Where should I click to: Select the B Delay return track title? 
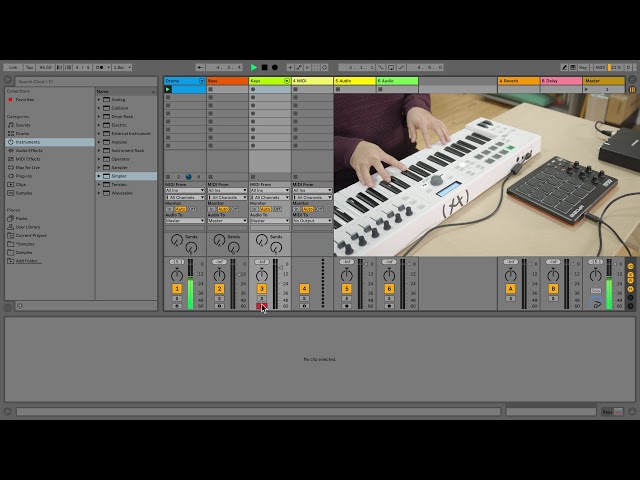click(561, 81)
